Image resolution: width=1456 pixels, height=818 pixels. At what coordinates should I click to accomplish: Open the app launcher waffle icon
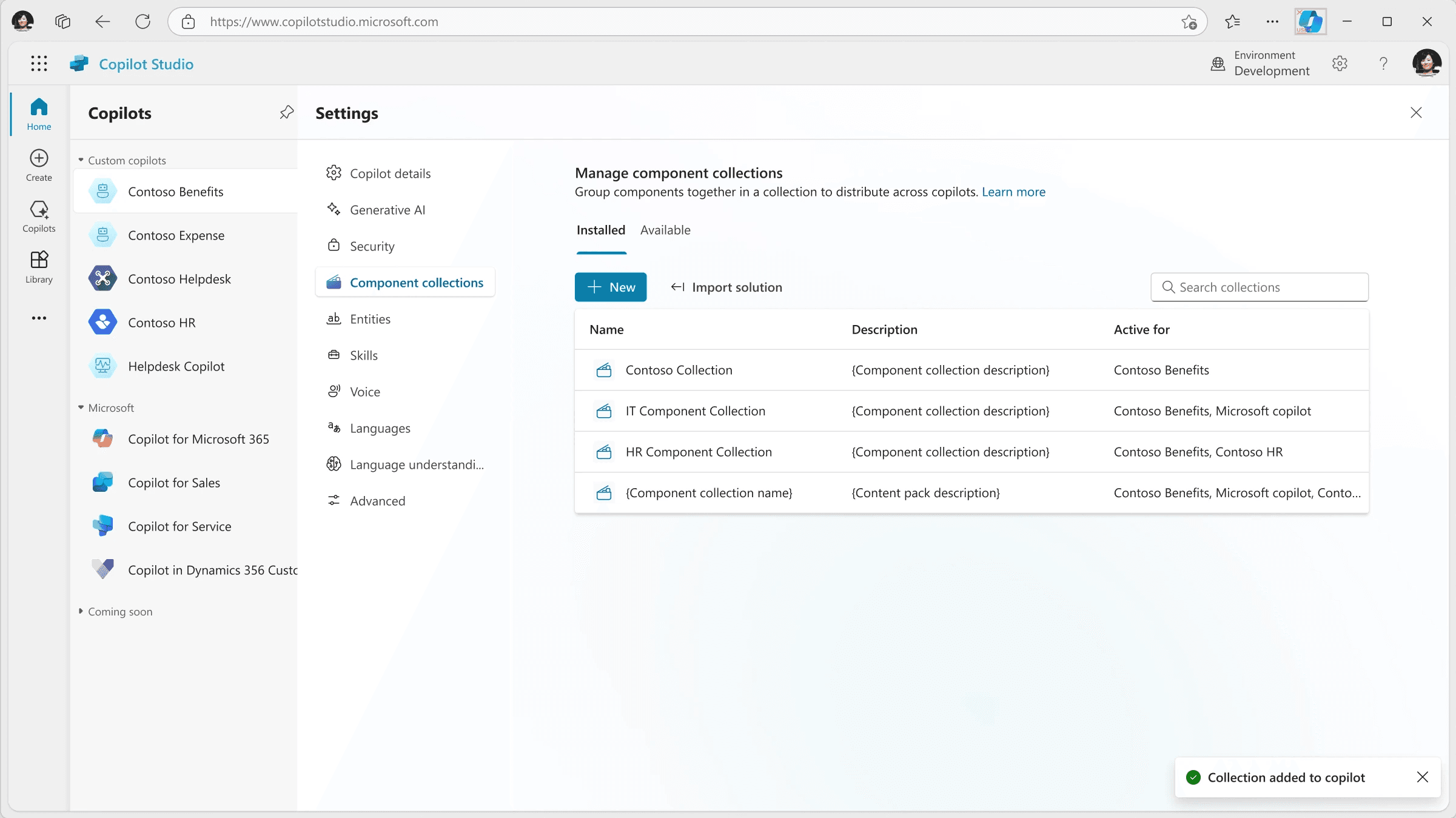(39, 64)
